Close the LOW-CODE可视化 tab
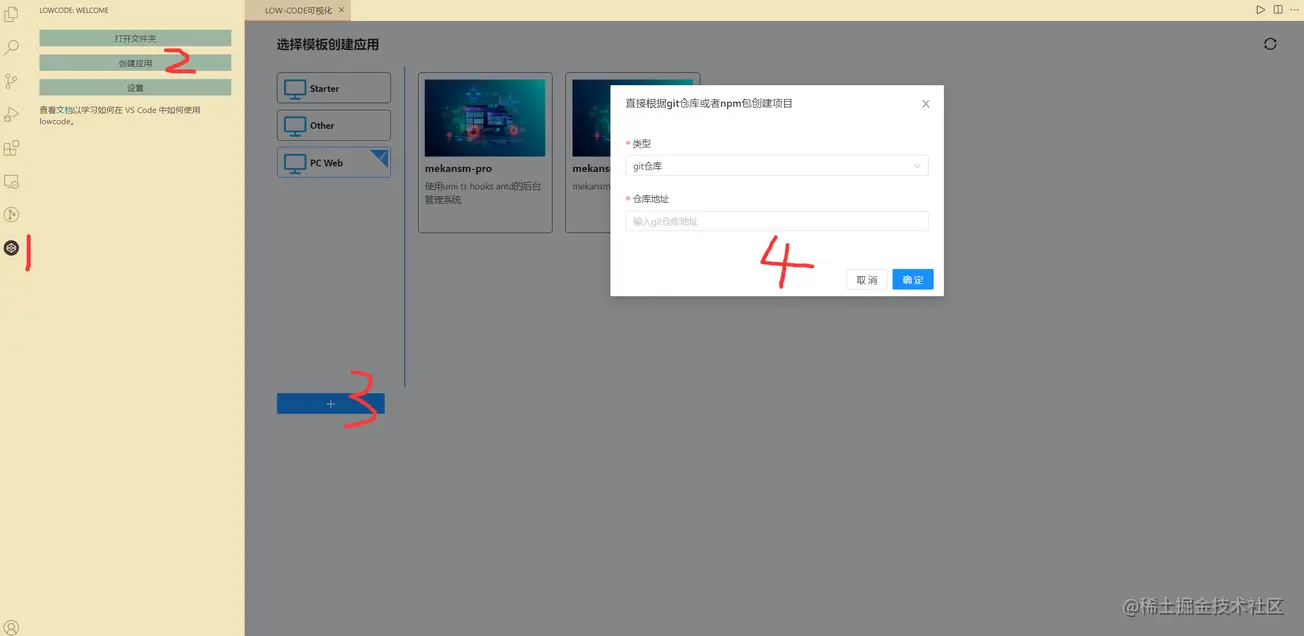This screenshot has width=1304, height=636. (x=342, y=10)
